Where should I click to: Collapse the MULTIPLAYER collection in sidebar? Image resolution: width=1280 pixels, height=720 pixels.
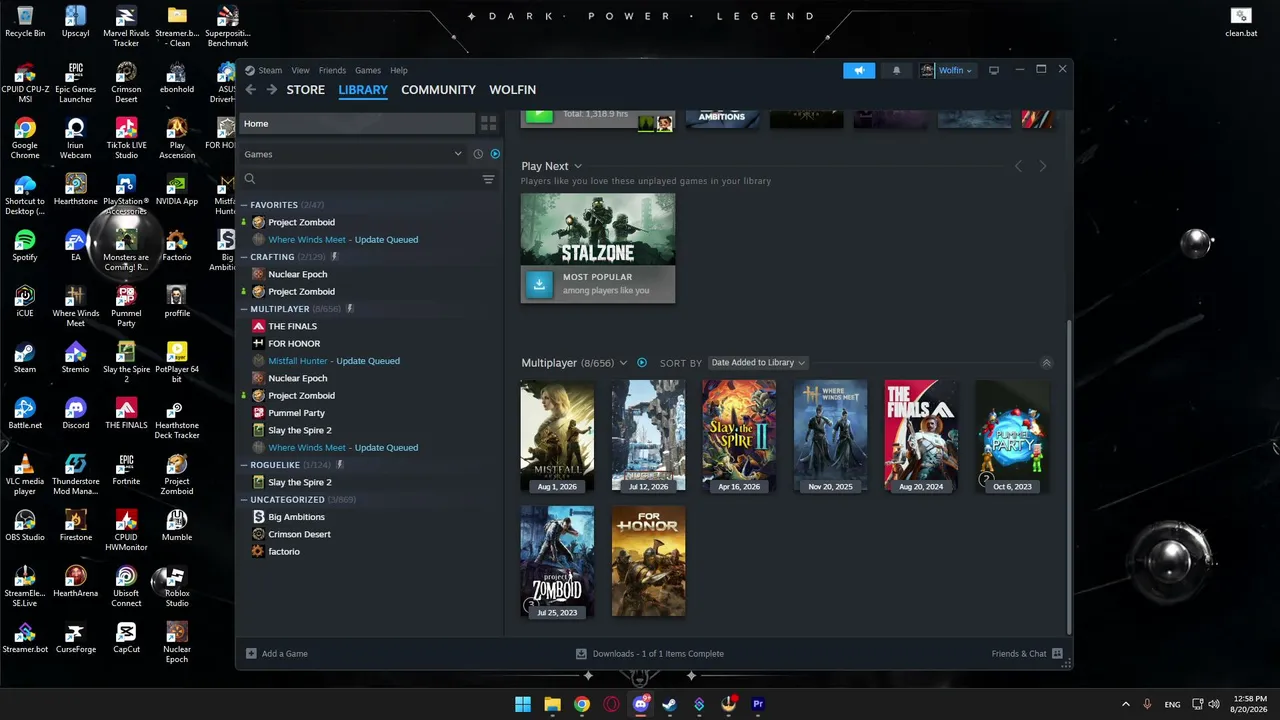244,309
